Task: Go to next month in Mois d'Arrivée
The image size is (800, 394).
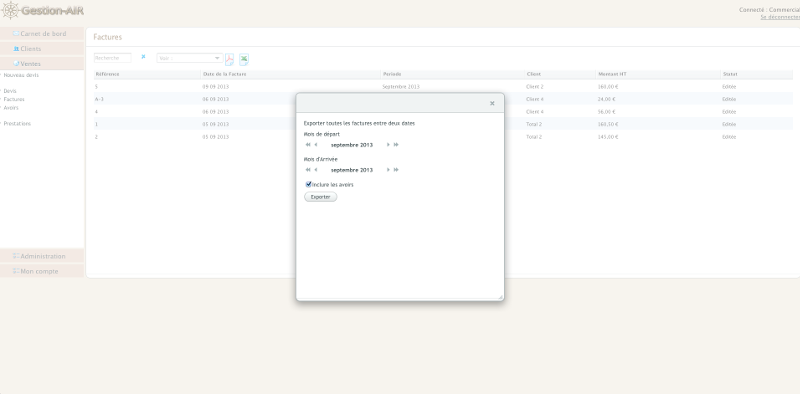Action: (388, 170)
